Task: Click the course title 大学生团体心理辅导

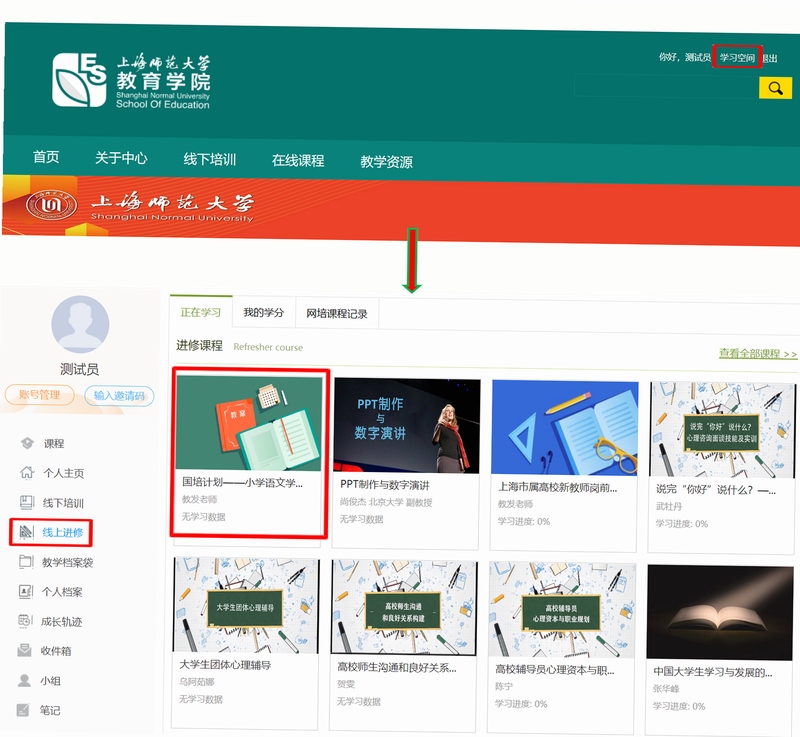Action: click(225, 665)
